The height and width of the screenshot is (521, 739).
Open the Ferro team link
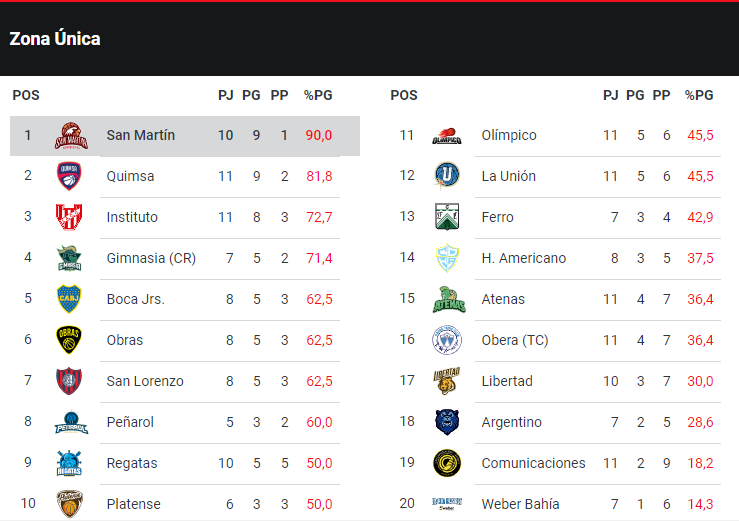497,217
